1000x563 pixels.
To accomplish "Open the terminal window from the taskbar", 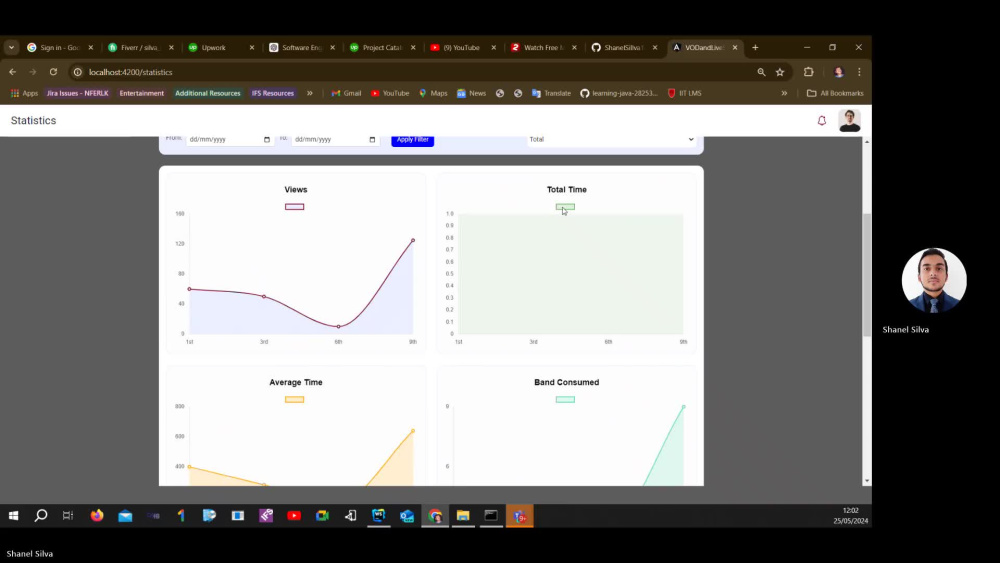I will (x=491, y=516).
